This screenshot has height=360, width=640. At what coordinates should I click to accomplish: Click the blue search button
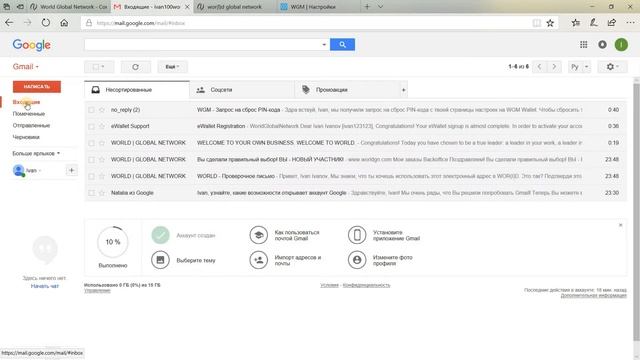coord(342,44)
